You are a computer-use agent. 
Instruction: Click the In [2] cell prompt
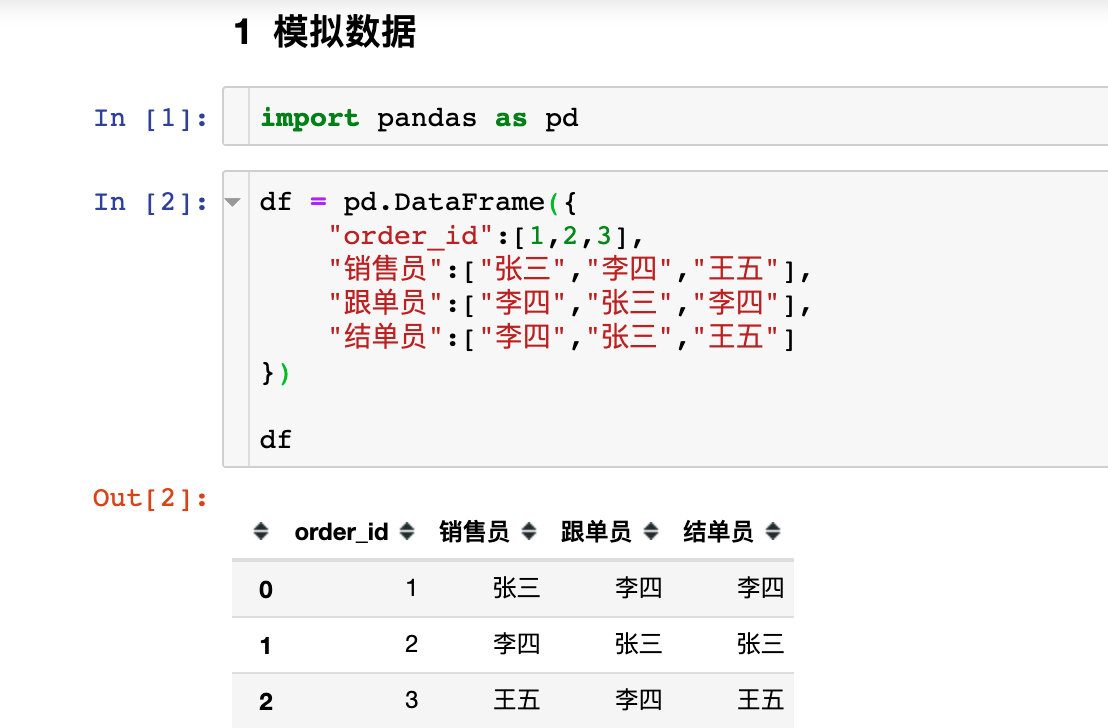(151, 202)
